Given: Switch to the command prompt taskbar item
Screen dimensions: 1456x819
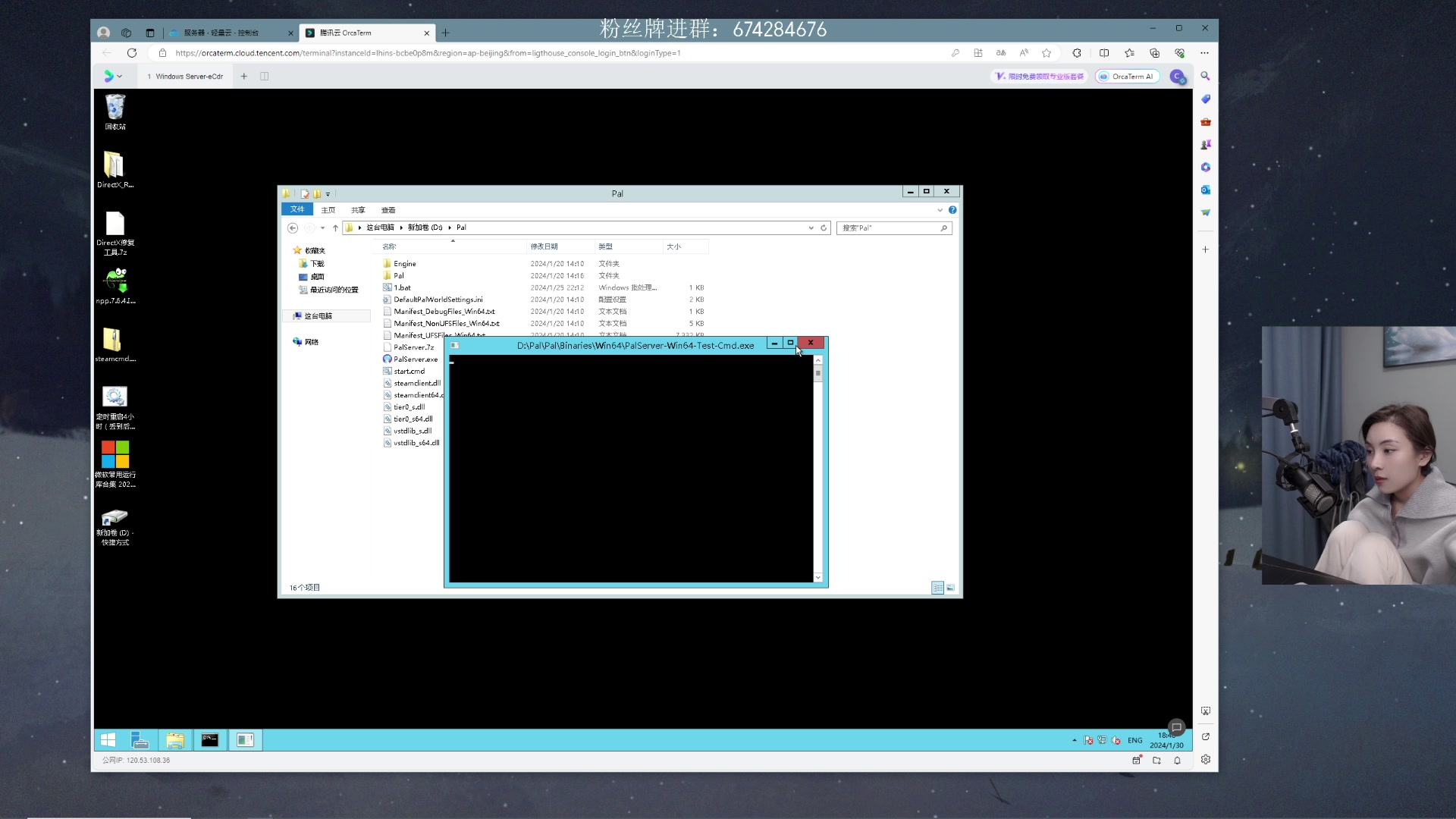Looking at the screenshot, I should pyautogui.click(x=210, y=740).
